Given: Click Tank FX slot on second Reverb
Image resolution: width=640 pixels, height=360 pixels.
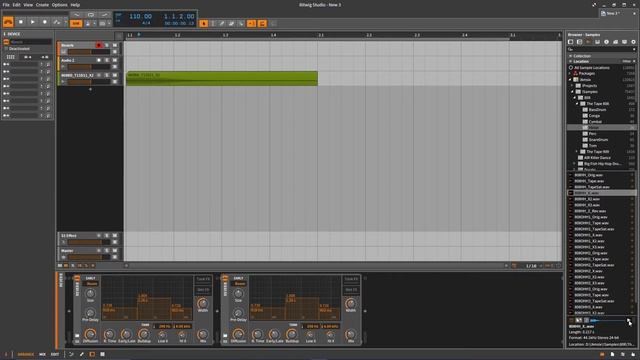Looking at the screenshot, I should click(351, 279).
